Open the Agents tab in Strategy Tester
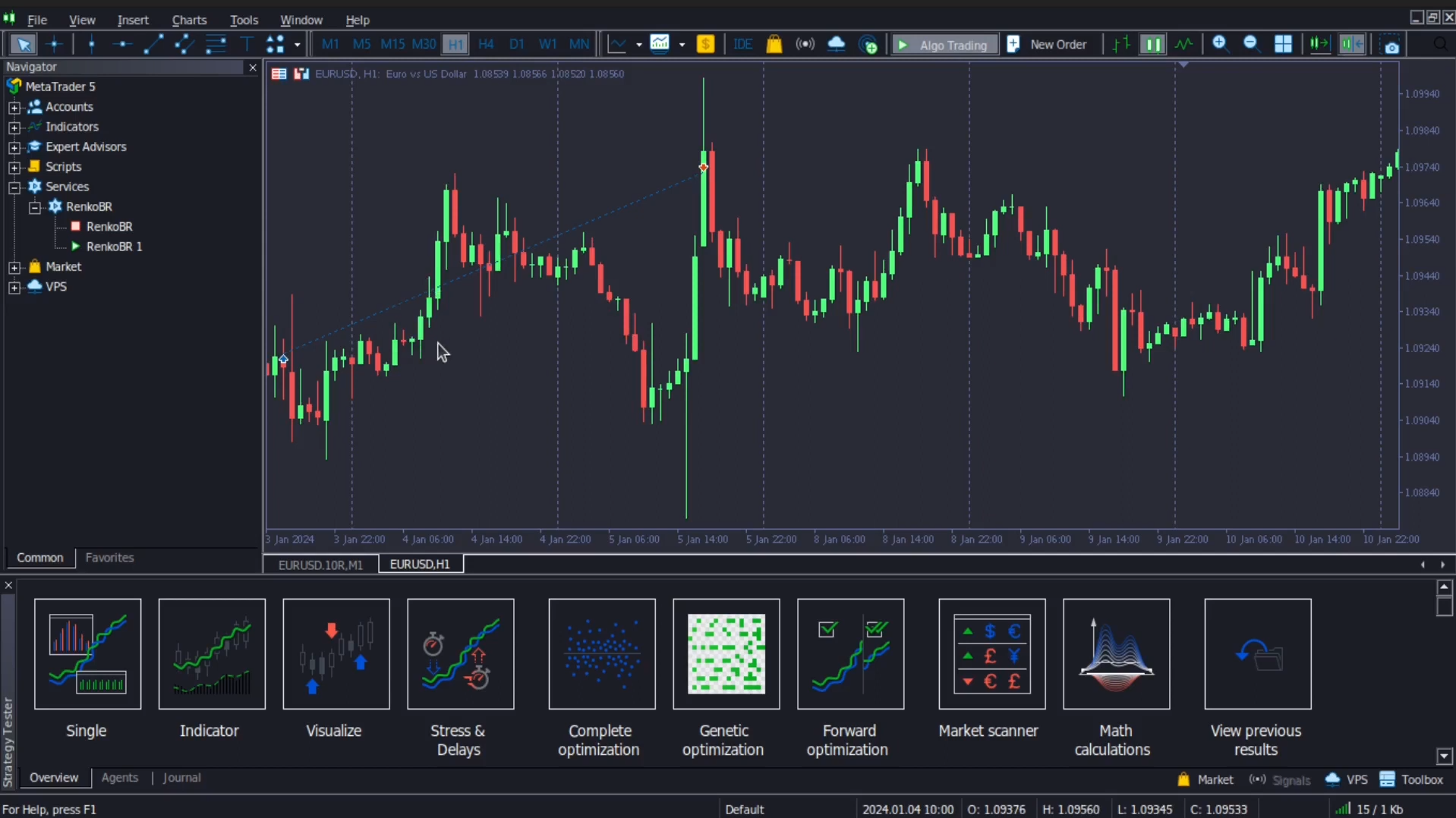This screenshot has width=1456, height=818. click(120, 778)
